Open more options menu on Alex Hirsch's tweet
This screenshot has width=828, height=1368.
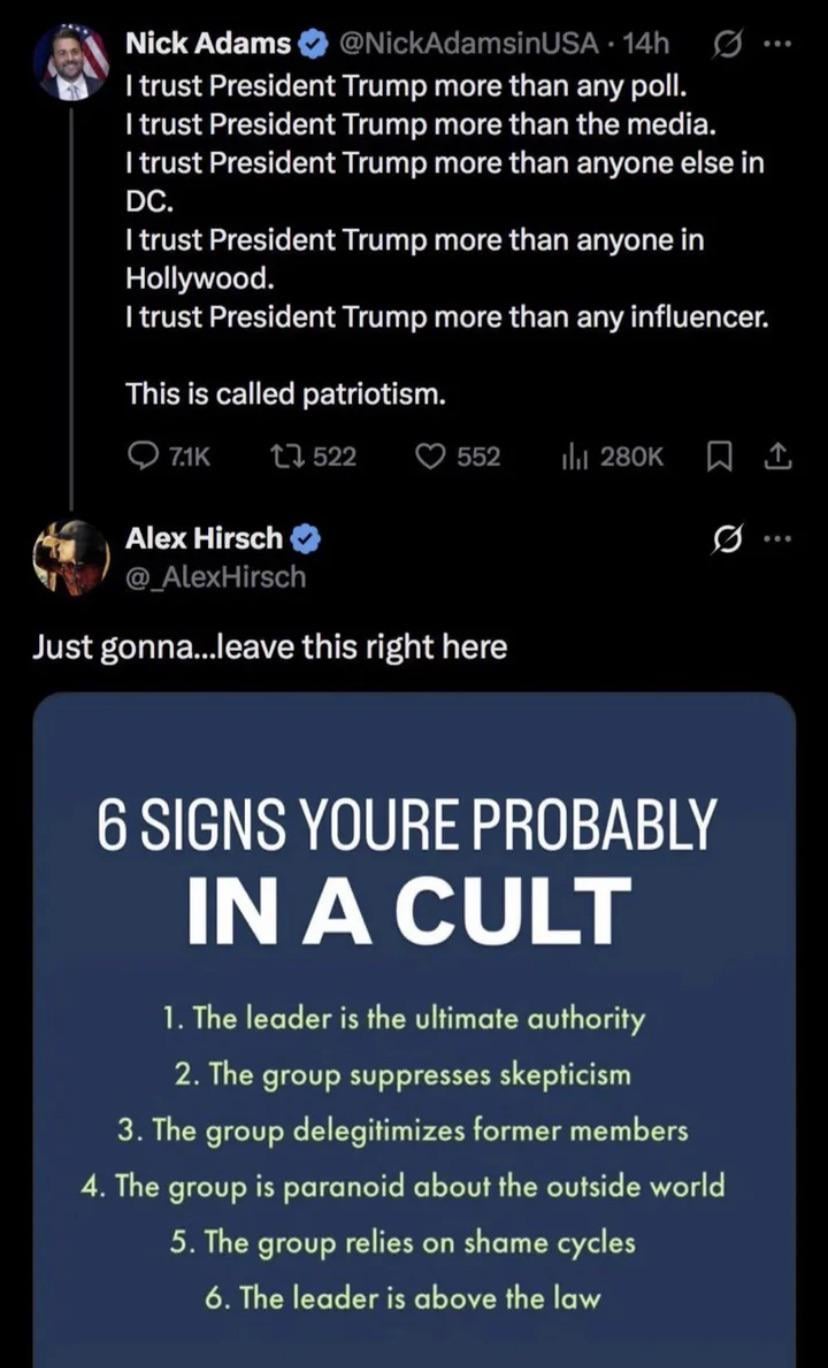[776, 540]
